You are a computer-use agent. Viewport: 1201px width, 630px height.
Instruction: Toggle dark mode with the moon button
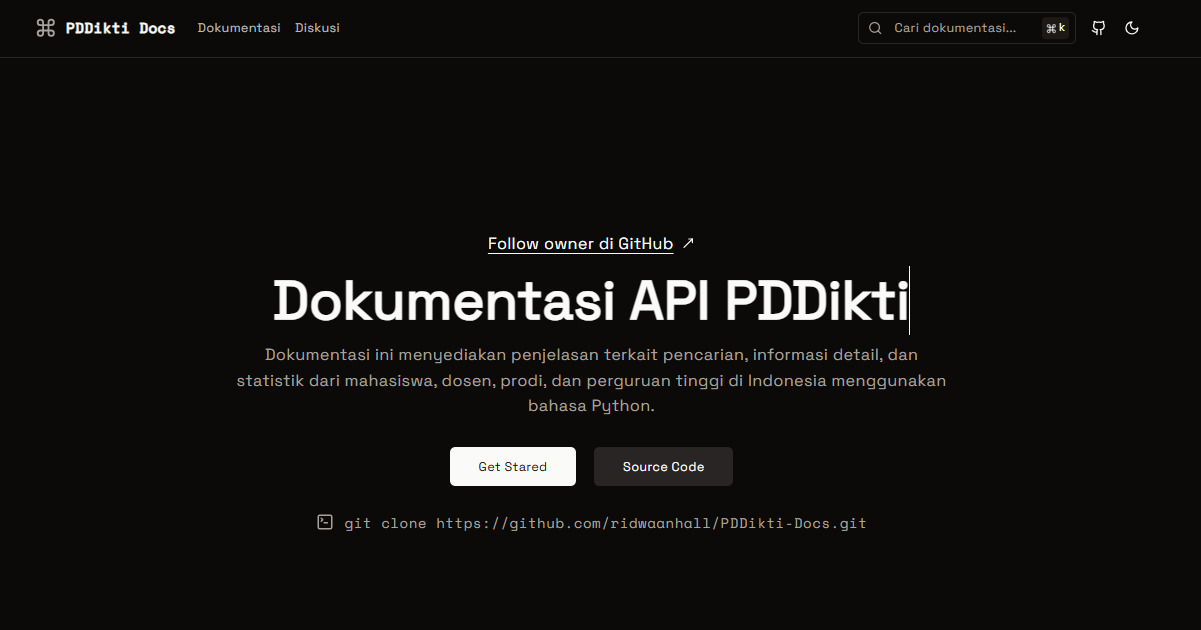(x=1131, y=28)
